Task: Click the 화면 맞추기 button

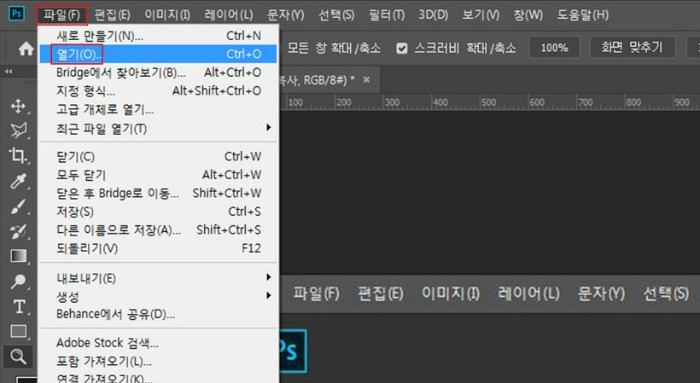Action: point(632,48)
